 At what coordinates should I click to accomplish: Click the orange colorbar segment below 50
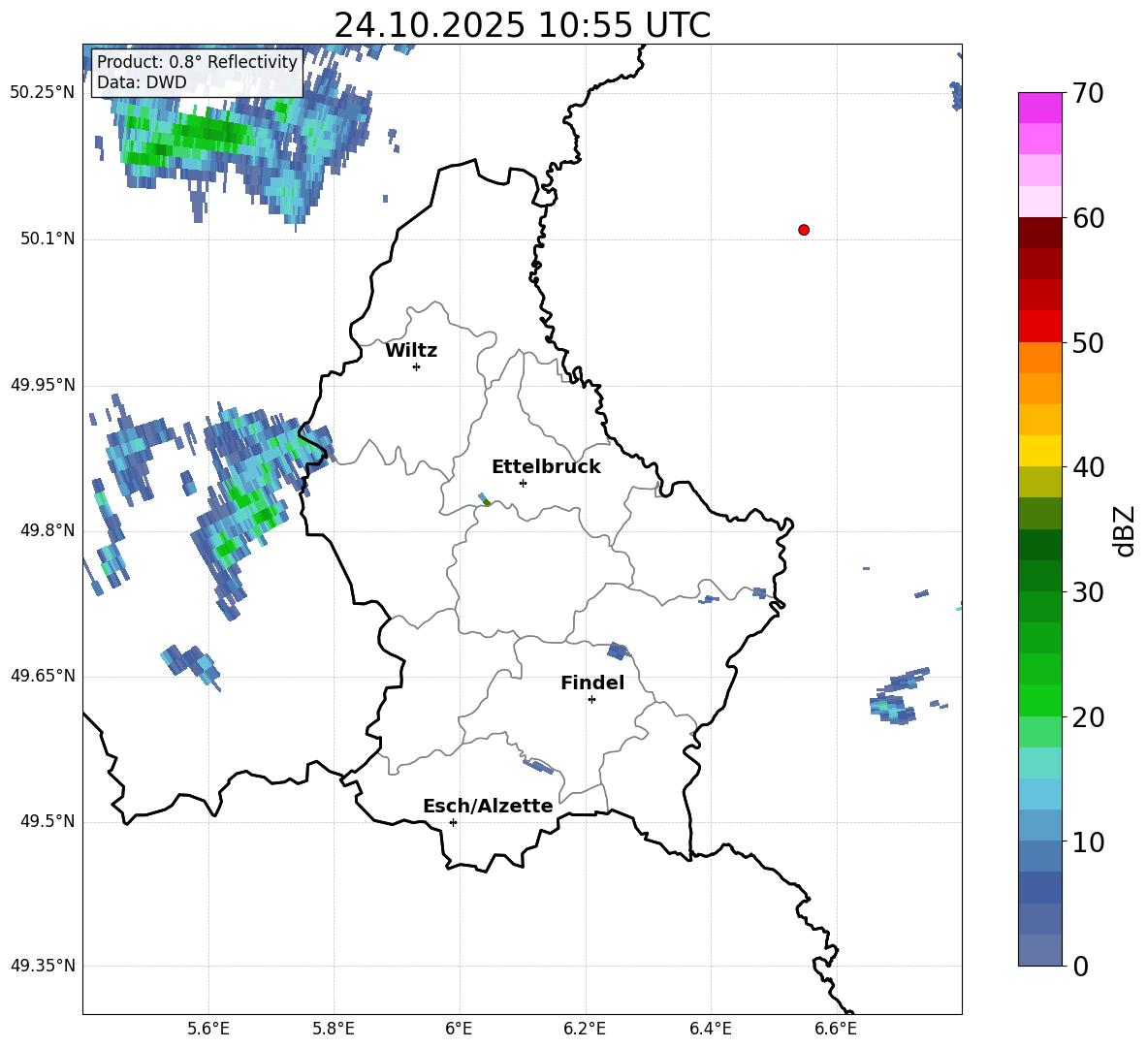[1040, 358]
